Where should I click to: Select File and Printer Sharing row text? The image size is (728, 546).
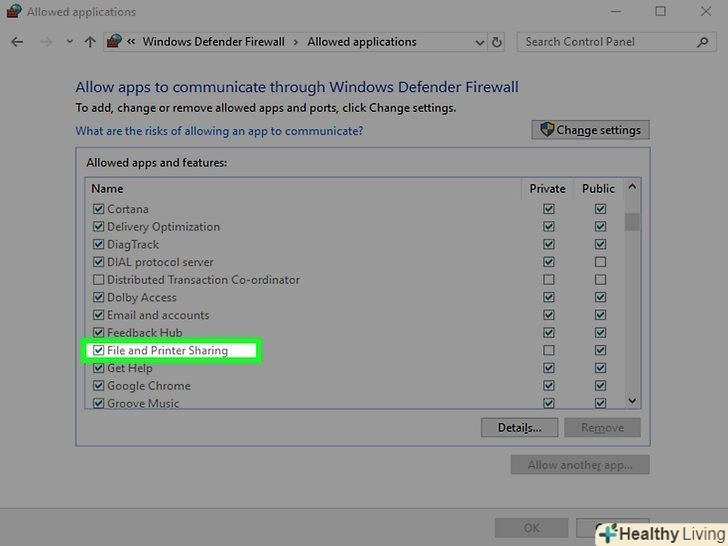click(x=167, y=350)
